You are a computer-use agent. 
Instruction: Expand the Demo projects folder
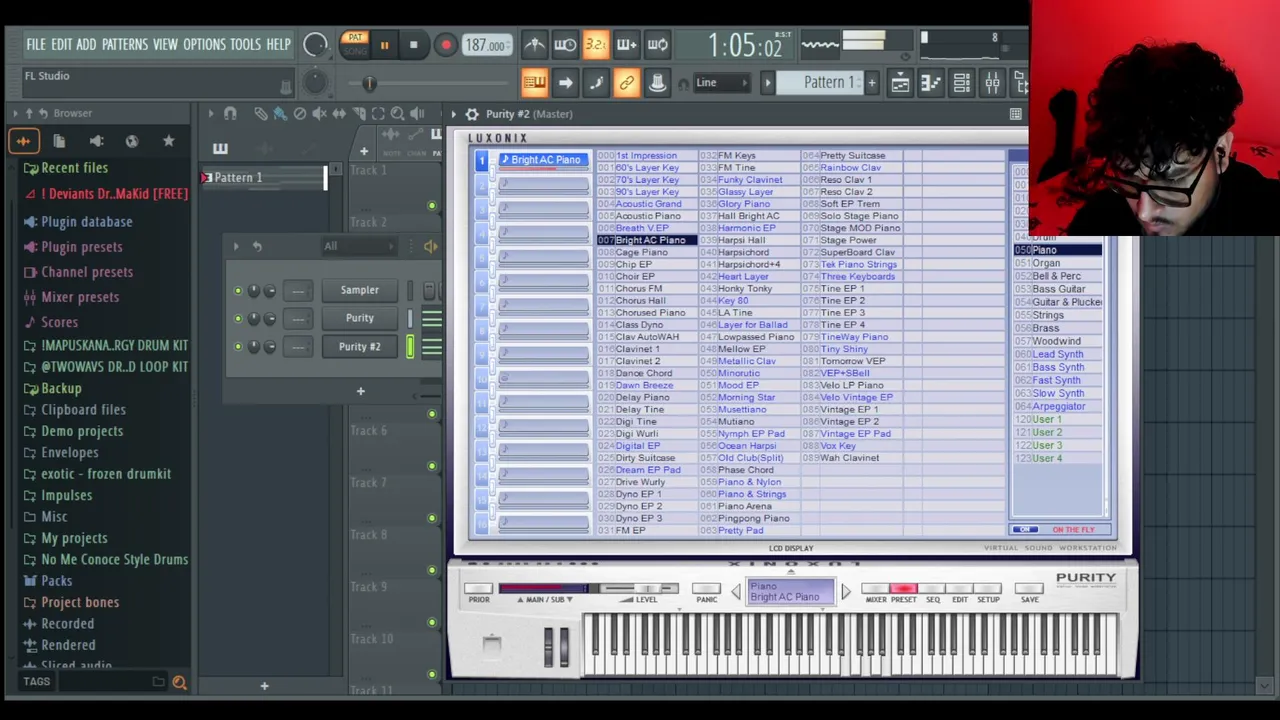coord(82,431)
